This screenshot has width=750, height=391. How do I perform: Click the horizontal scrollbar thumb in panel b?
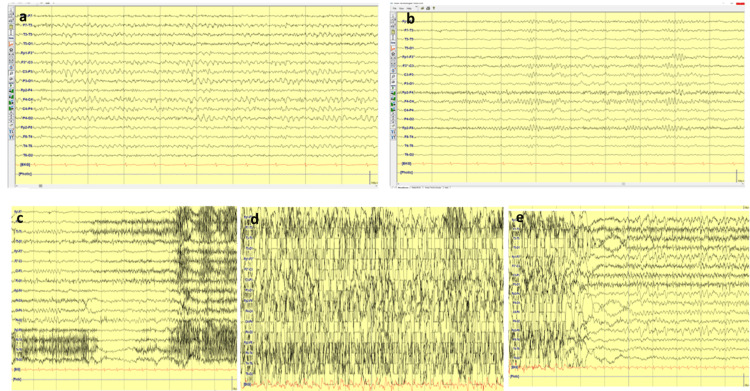pos(623,184)
